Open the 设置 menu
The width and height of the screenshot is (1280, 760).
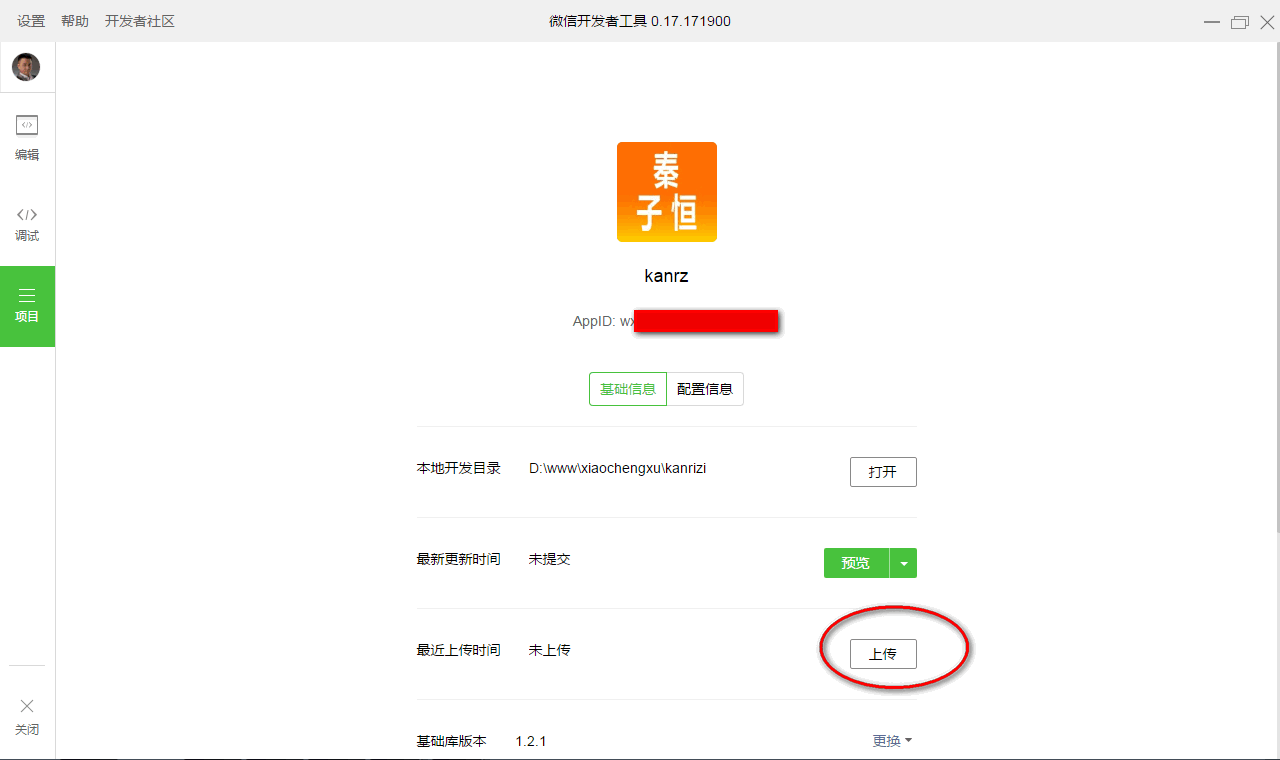coord(31,21)
